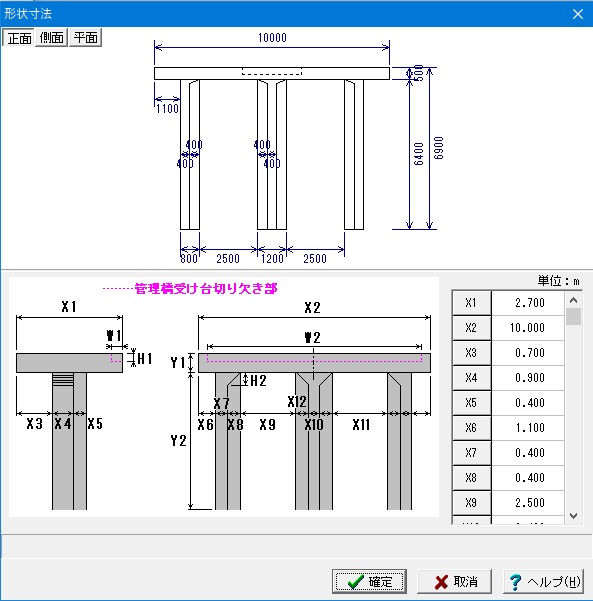Switch to the 正面 view tab

coord(18,38)
